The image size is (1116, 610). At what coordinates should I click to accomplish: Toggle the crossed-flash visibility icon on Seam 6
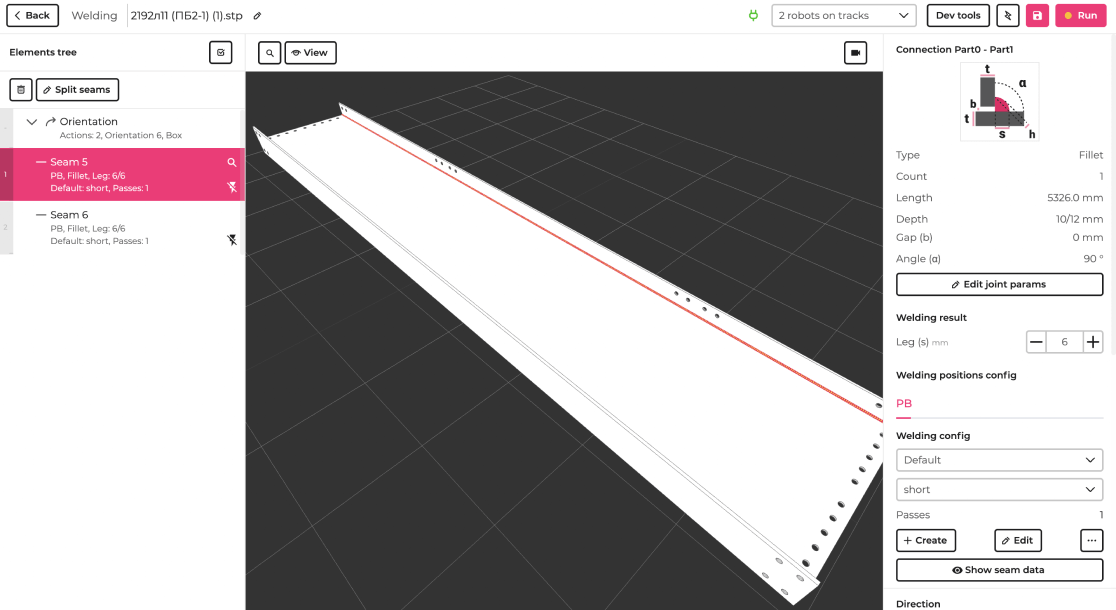pyautogui.click(x=232, y=239)
